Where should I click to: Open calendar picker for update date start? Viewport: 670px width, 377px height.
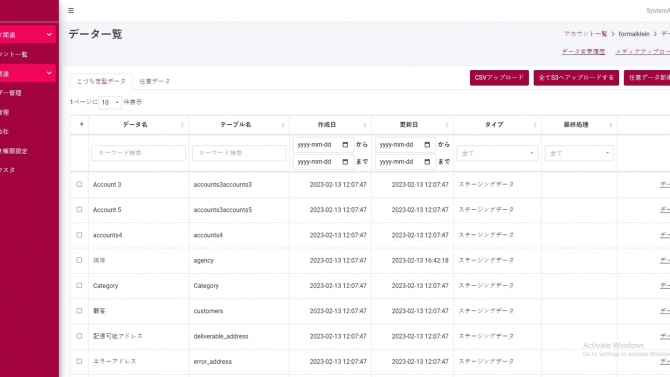[427, 145]
